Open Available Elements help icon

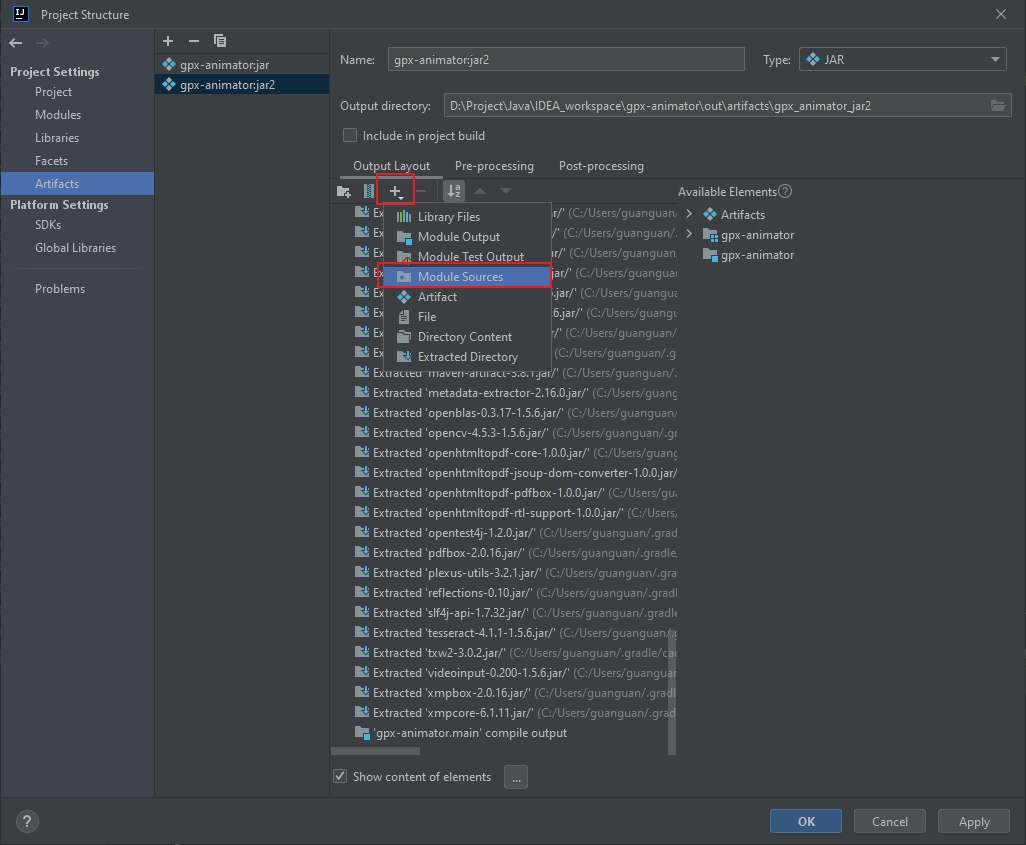pos(785,191)
